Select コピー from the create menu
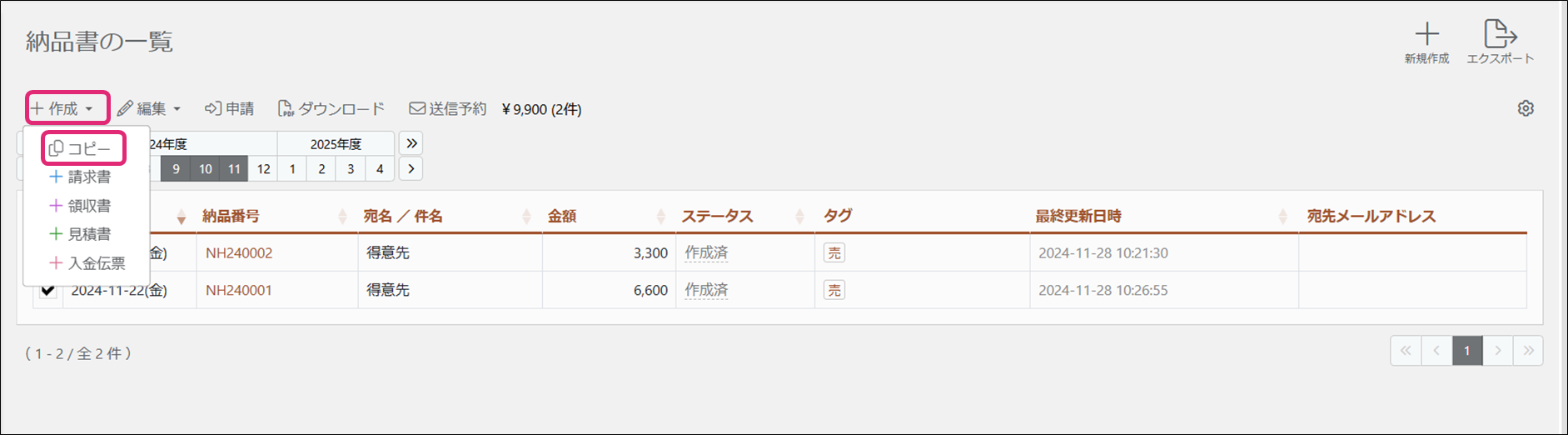The height and width of the screenshot is (435, 1568). click(82, 148)
